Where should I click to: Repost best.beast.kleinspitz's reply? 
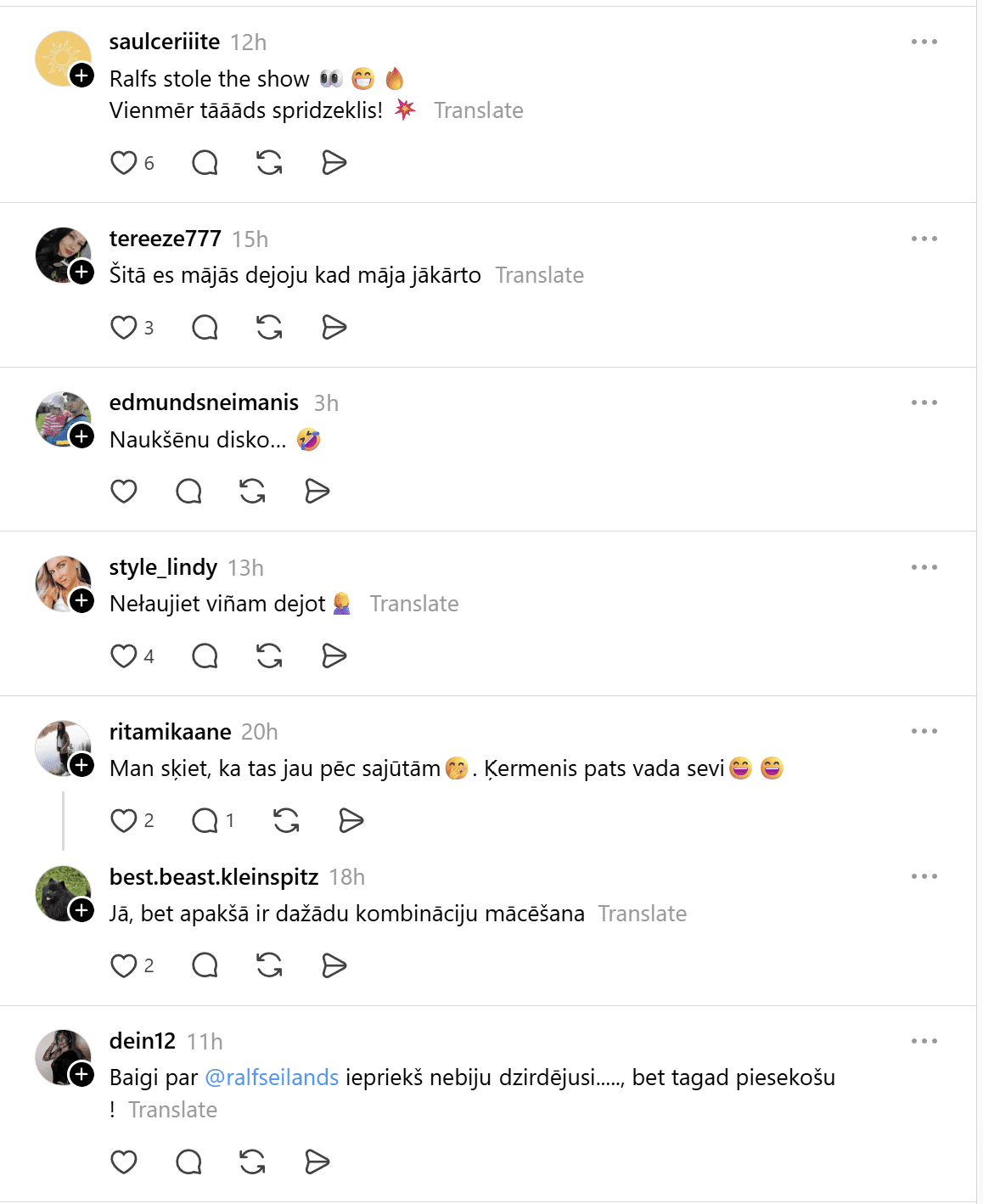click(x=269, y=965)
